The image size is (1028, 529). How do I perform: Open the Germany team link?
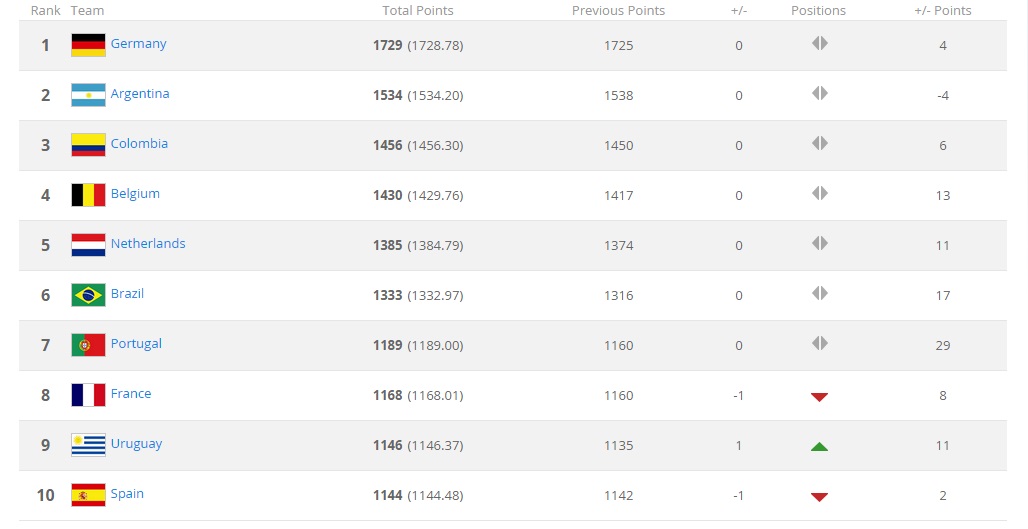(x=138, y=44)
